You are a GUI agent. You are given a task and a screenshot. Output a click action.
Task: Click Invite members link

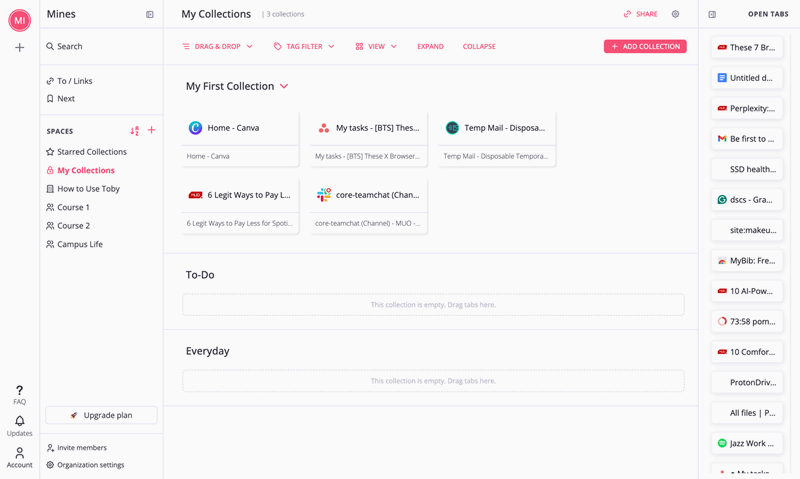click(x=77, y=447)
